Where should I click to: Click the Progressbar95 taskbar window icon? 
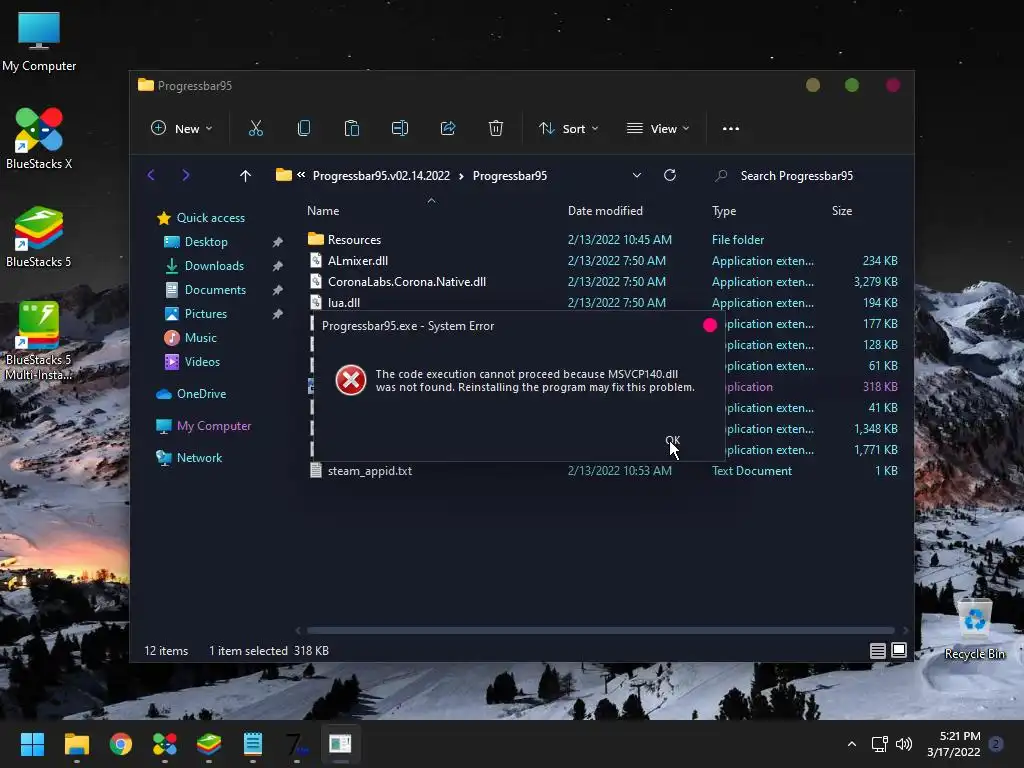pos(340,744)
